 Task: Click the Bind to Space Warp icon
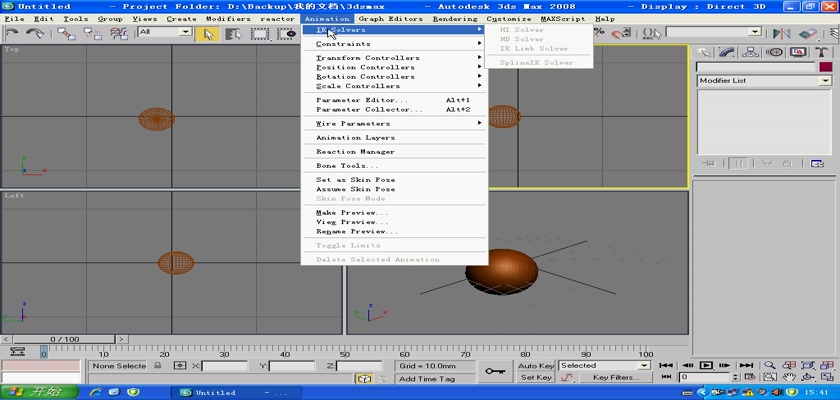pyautogui.click(x=119, y=34)
